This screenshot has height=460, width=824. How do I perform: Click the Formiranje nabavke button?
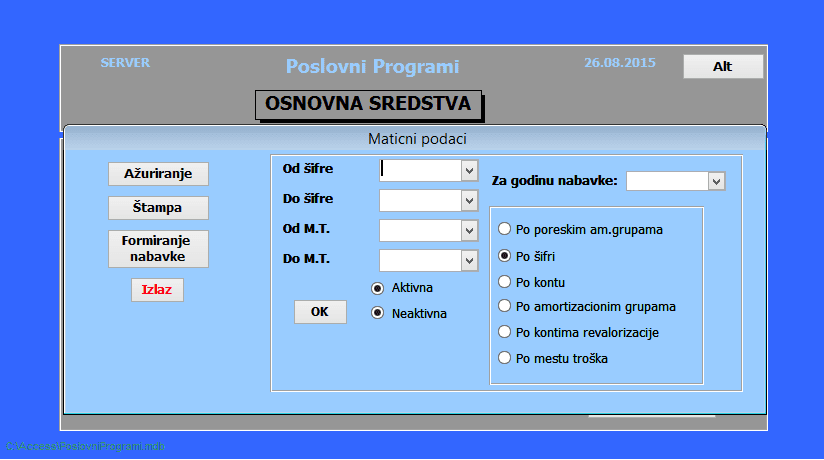click(x=158, y=249)
